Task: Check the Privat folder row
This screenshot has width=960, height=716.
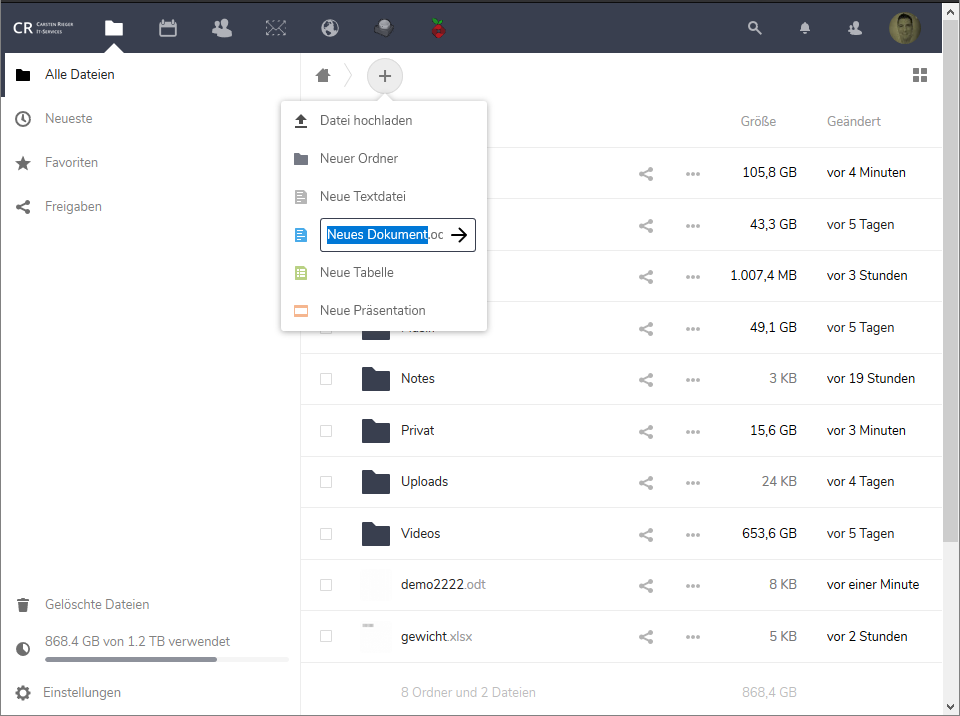Action: click(325, 430)
